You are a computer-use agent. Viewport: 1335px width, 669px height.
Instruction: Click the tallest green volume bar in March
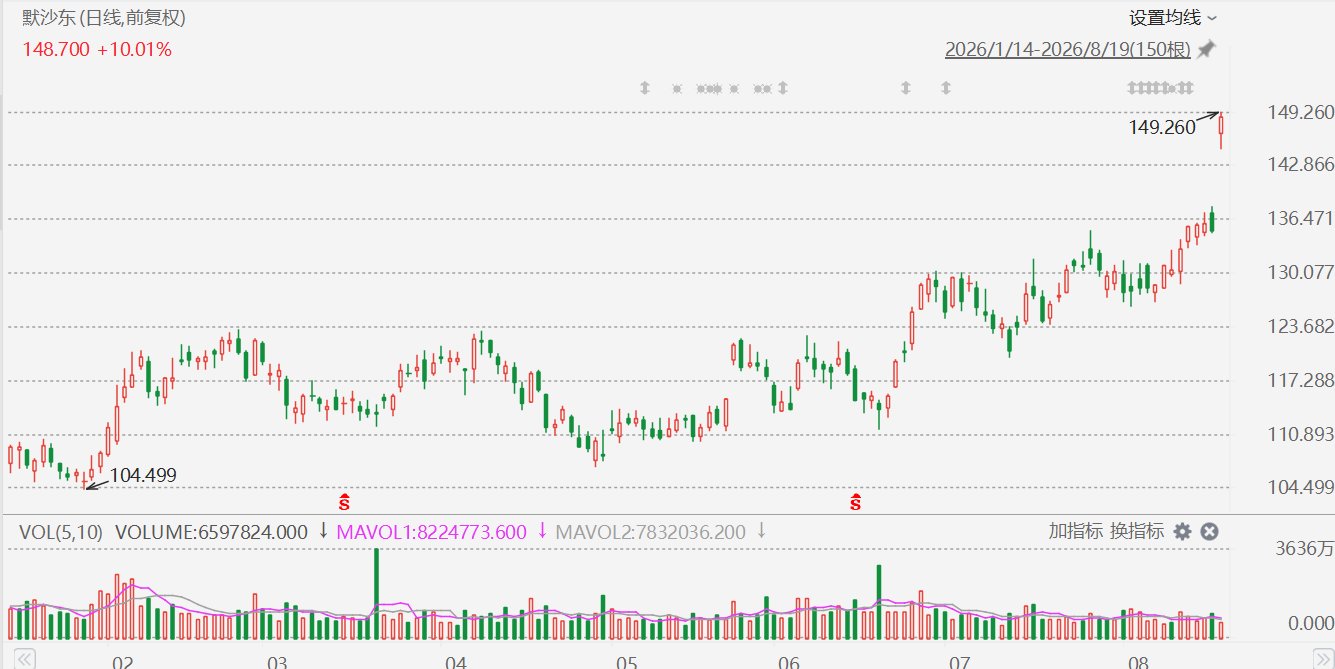[377, 595]
